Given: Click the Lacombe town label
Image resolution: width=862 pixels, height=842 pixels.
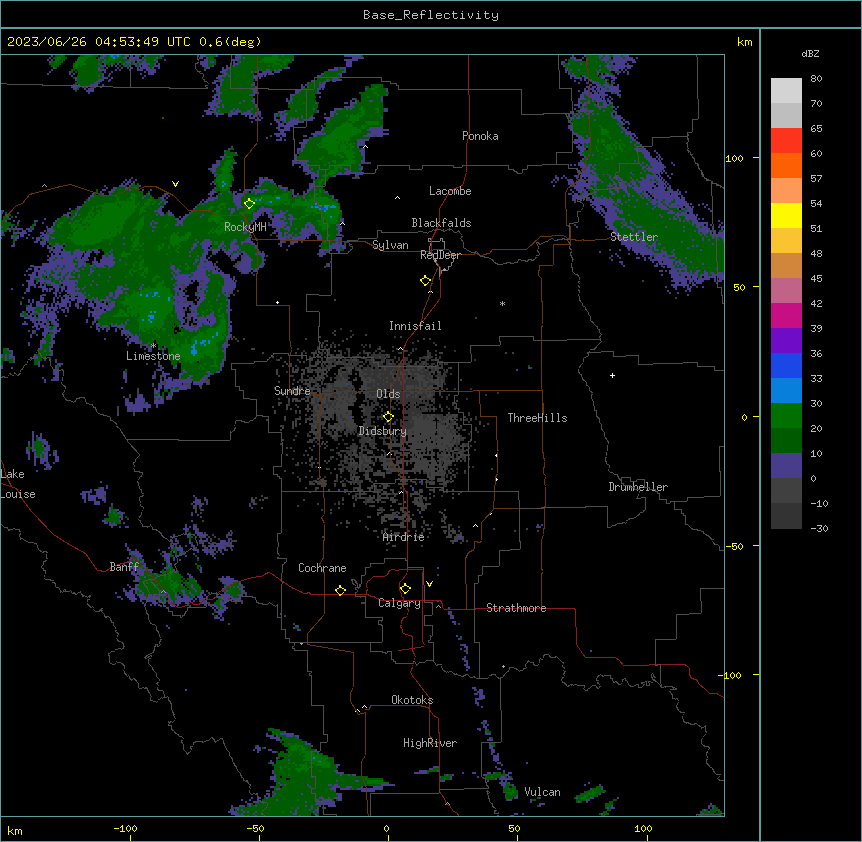Looking at the screenshot, I should point(450,191).
